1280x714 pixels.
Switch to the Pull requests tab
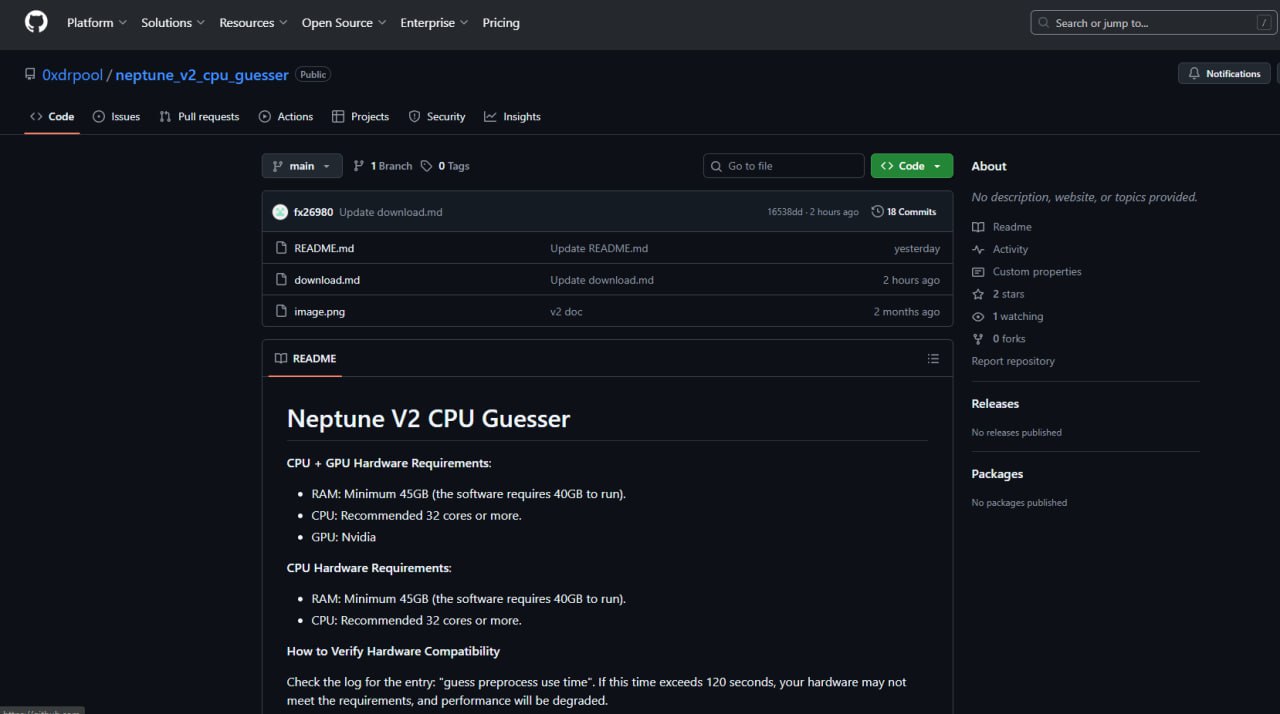coord(199,117)
